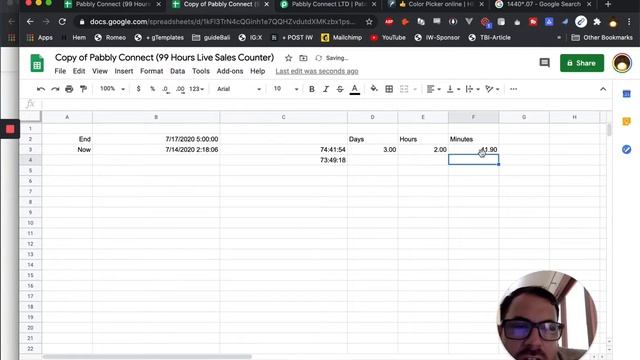Format as currency with dollar icon

[x=138, y=89]
